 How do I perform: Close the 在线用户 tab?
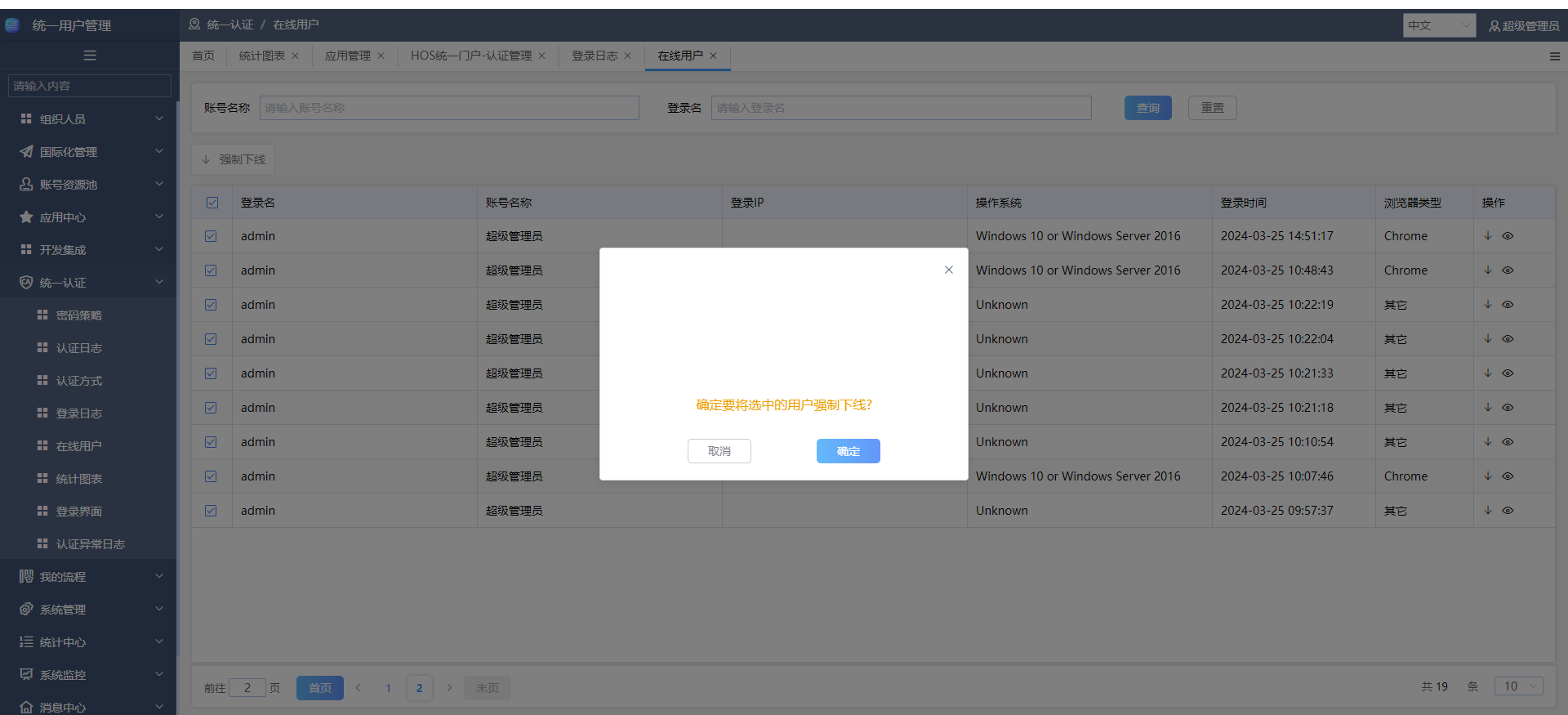[713, 56]
